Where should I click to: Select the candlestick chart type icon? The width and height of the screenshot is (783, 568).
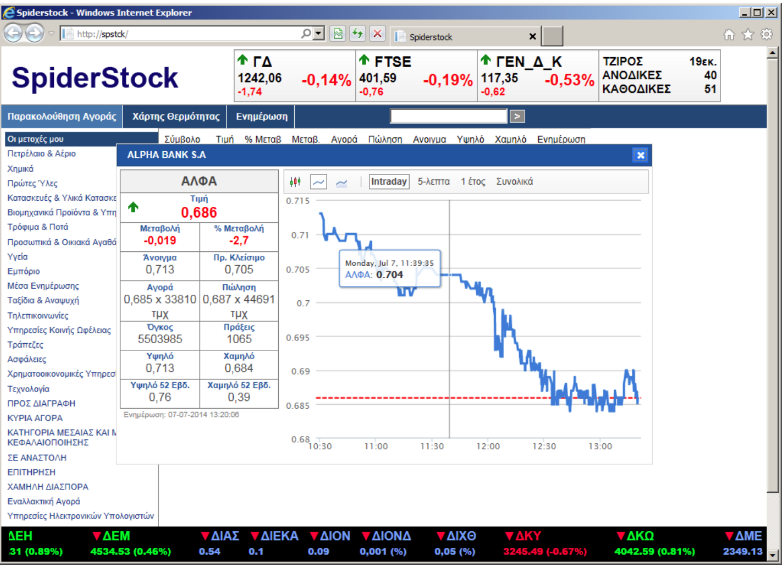[295, 182]
